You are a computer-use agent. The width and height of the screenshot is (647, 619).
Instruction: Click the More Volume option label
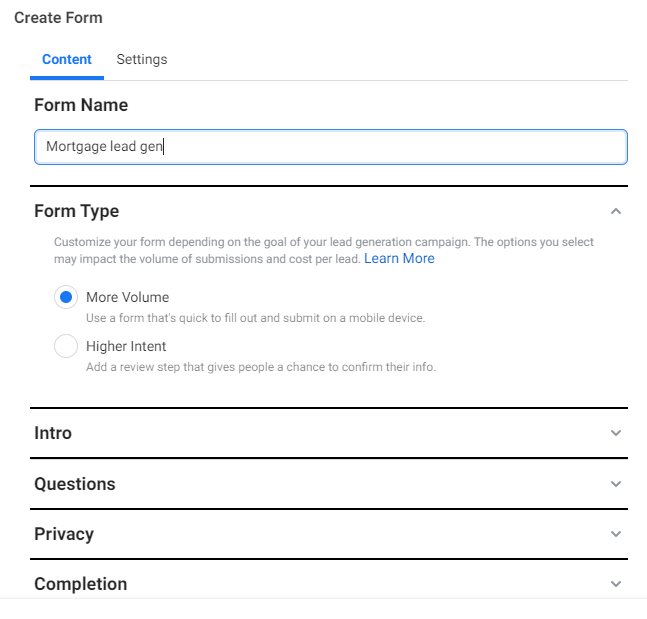point(127,297)
